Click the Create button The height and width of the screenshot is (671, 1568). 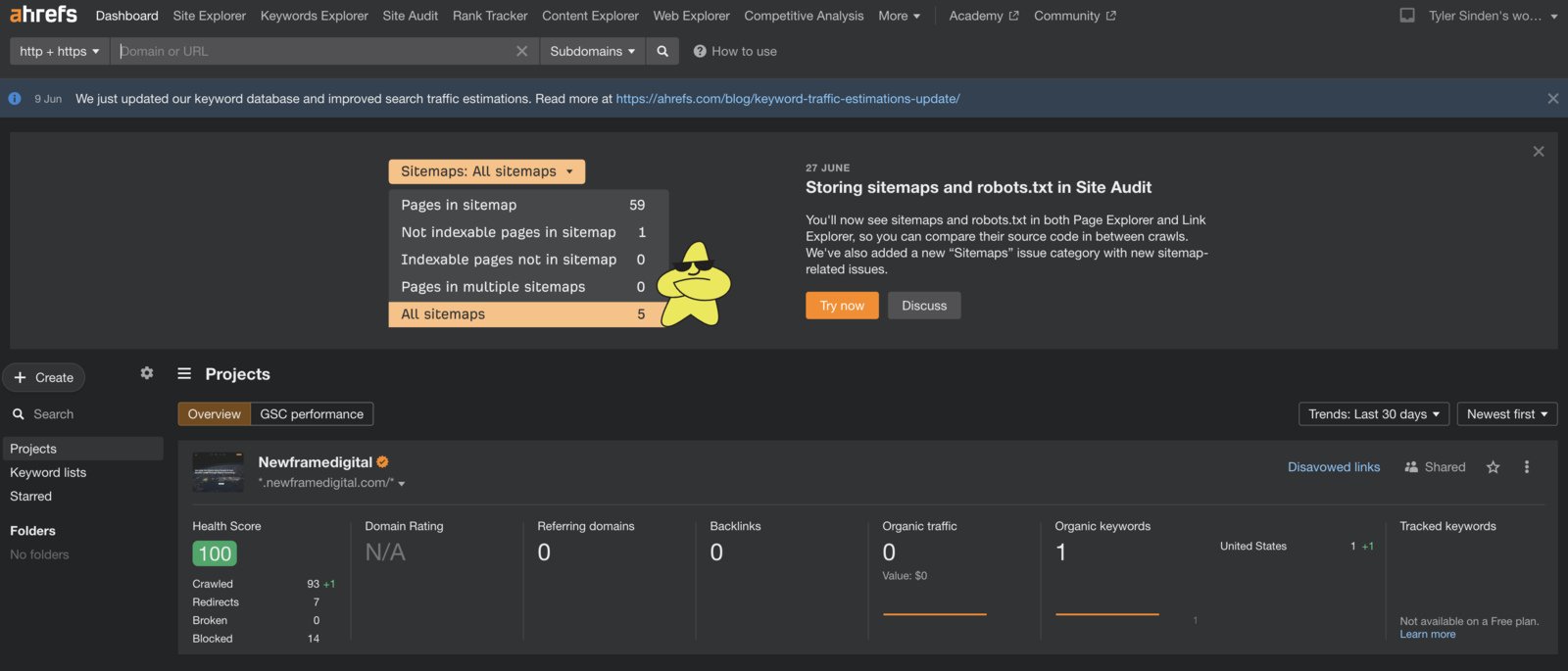click(44, 377)
